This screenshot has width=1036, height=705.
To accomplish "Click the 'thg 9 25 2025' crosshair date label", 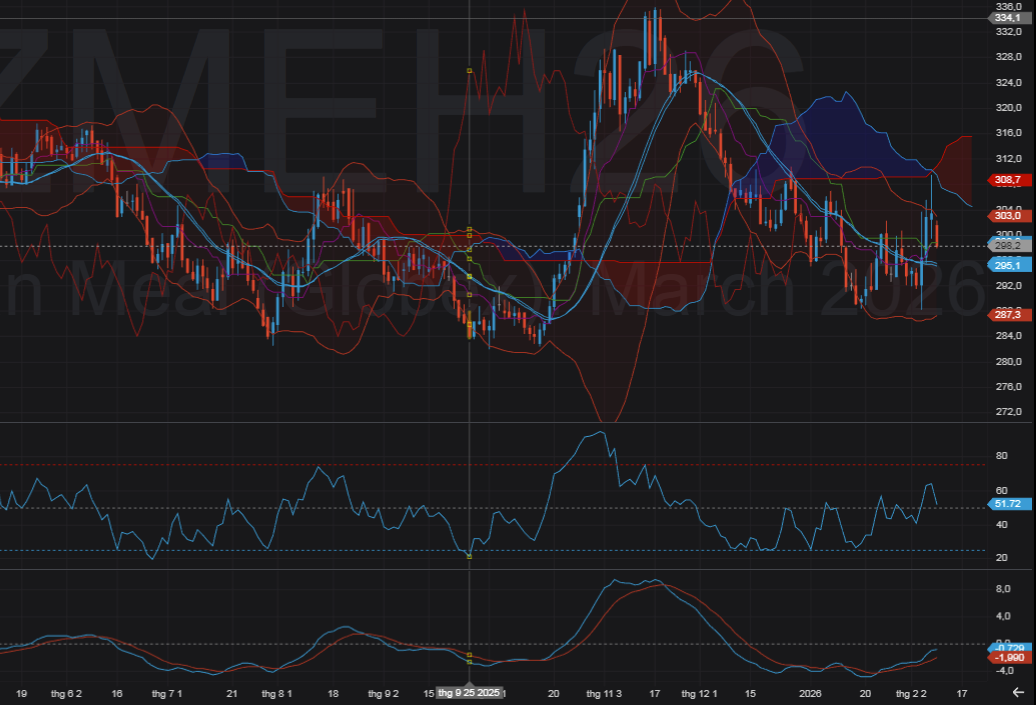I will pos(469,693).
